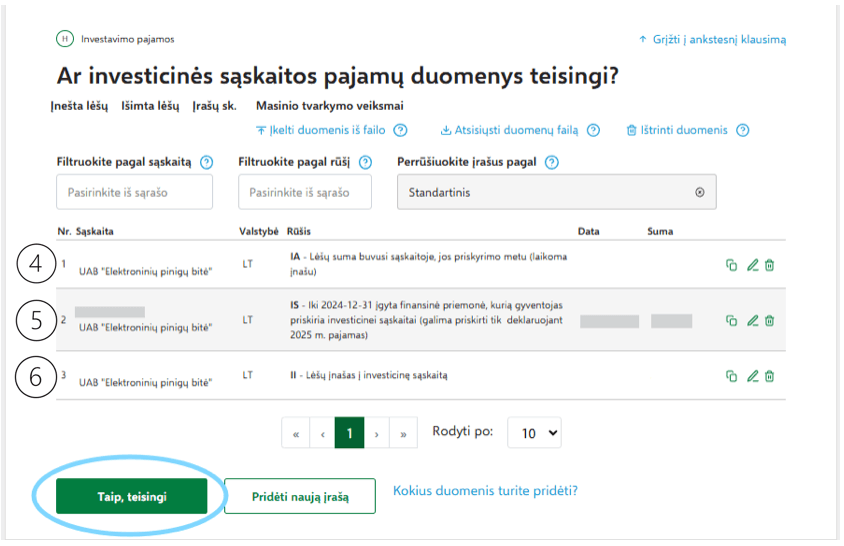This screenshot has height=546, width=844.
Task: Clear the Standartinis sort selection
Action: click(699, 192)
